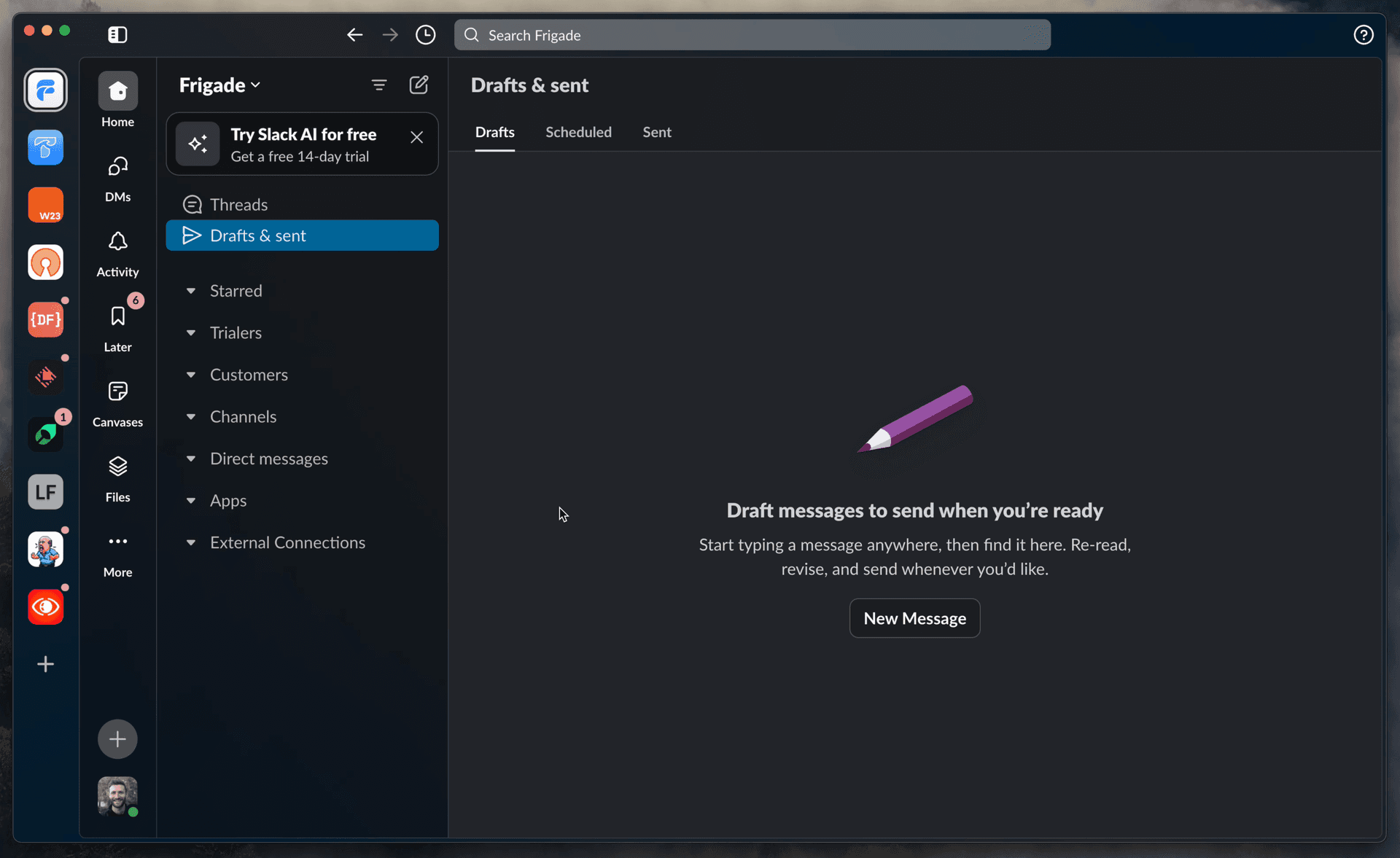The width and height of the screenshot is (1400, 858).
Task: Open Canvases in the sidebar
Action: pos(117,405)
